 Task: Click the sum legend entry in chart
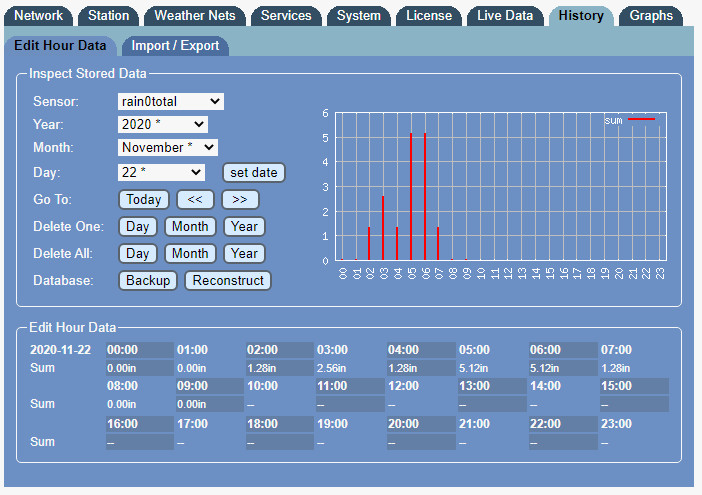[630, 120]
